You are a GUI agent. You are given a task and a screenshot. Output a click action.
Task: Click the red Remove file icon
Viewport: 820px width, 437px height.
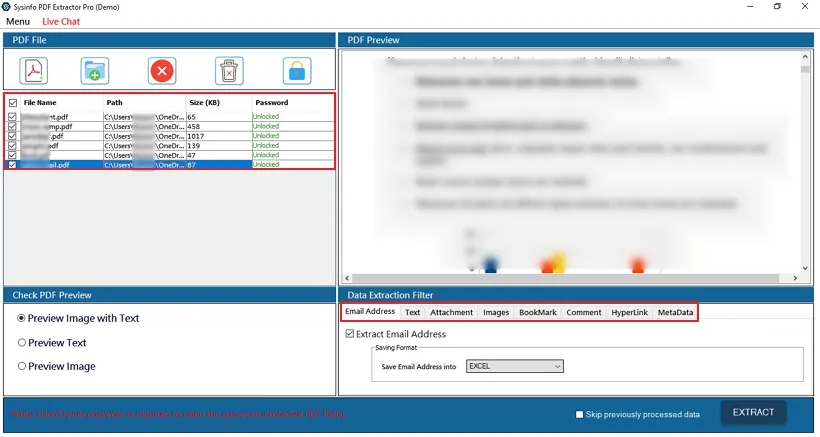tap(162, 71)
